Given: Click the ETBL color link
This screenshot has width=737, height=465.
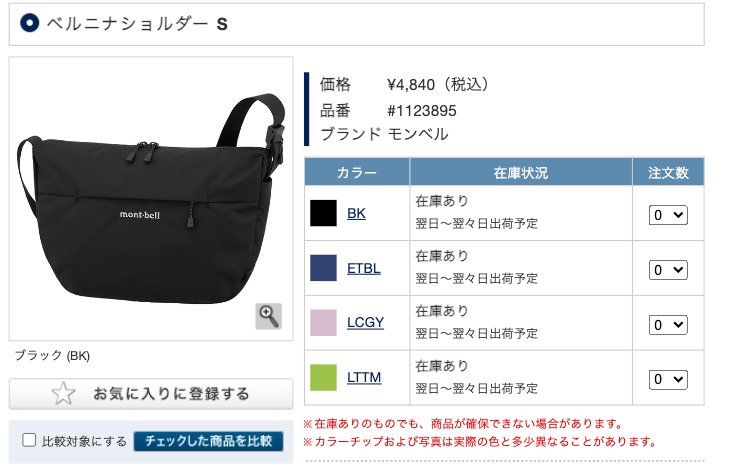Looking at the screenshot, I should pyautogui.click(x=364, y=268).
